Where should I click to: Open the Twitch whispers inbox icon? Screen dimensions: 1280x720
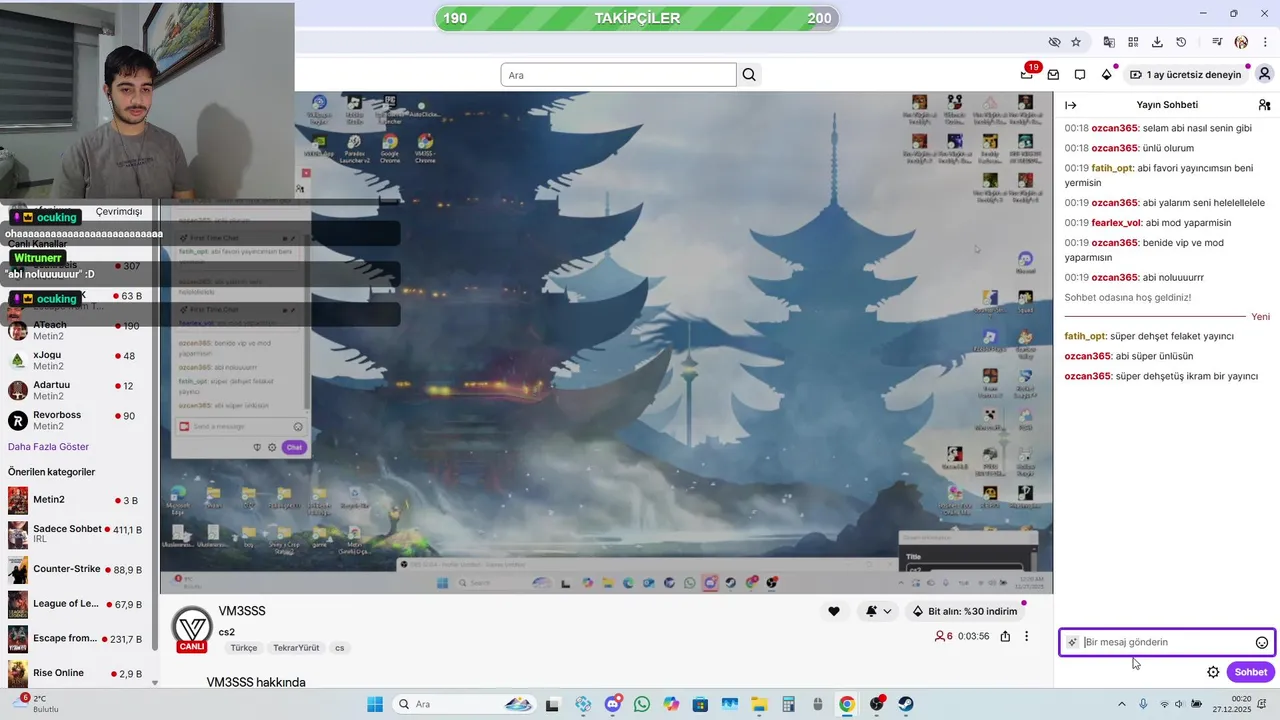point(1053,75)
